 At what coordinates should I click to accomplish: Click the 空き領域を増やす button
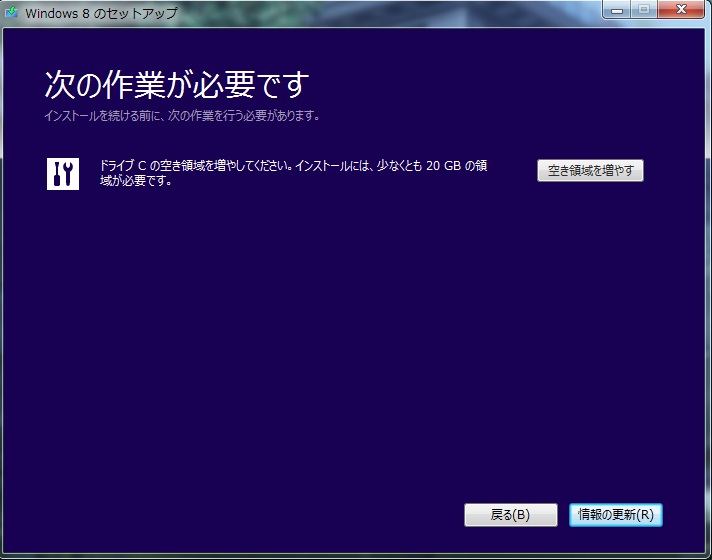(x=590, y=171)
